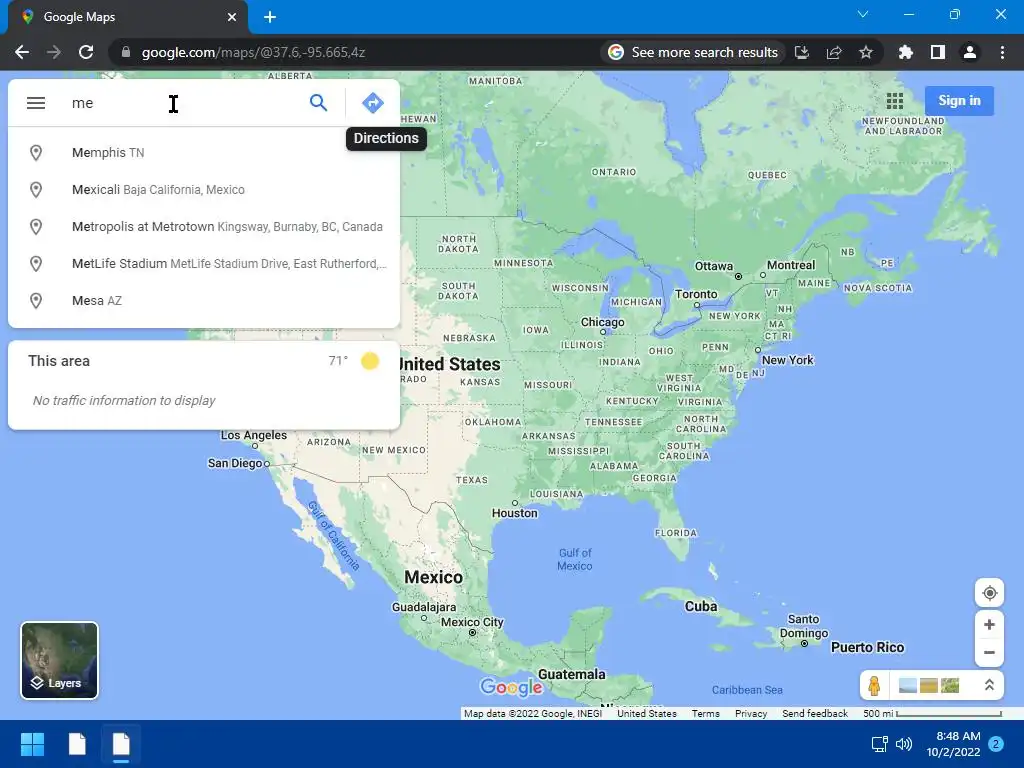The image size is (1024, 768).
Task: Open the Layers satellite thumbnail
Action: point(59,660)
